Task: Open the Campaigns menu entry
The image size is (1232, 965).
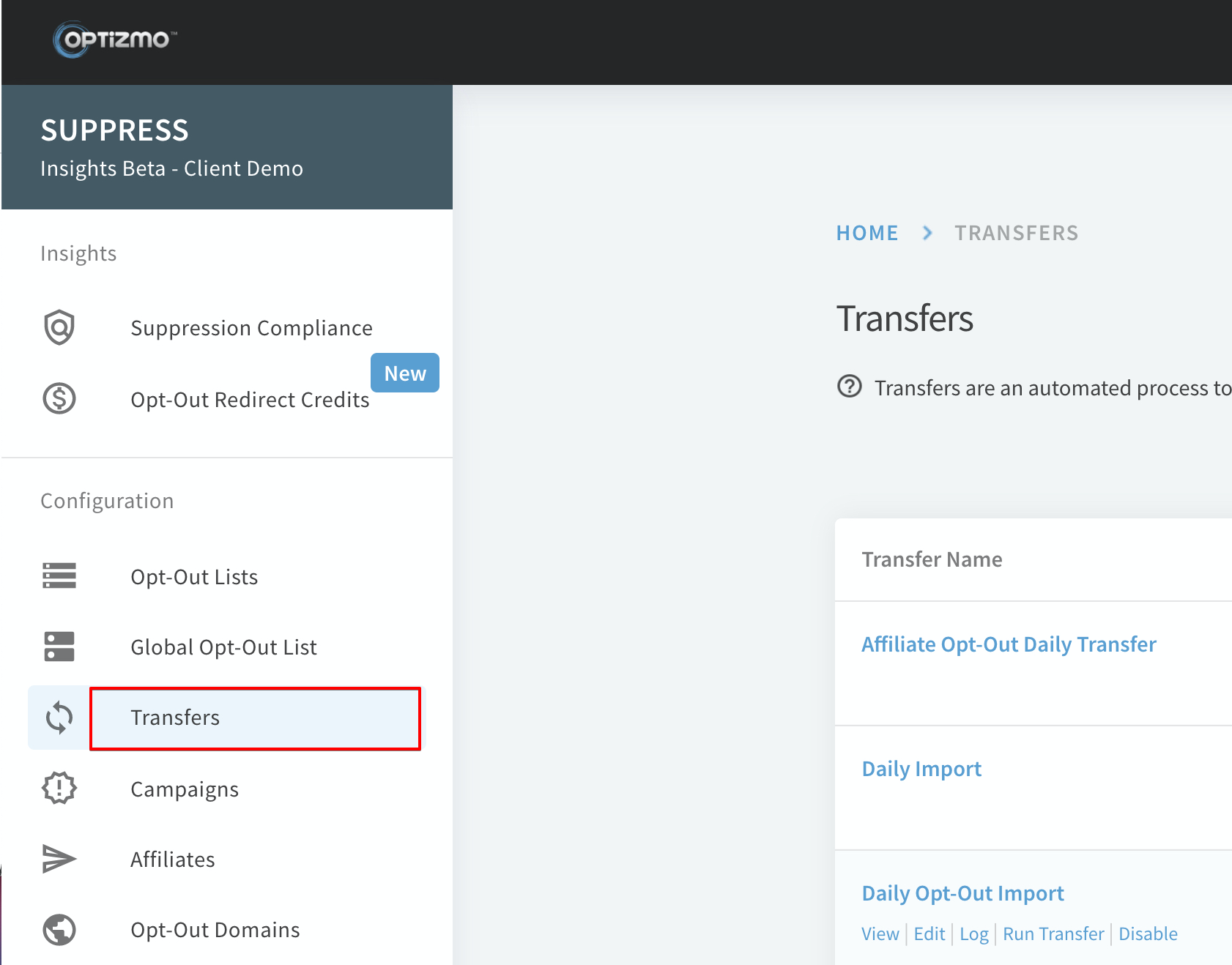Action: click(x=185, y=789)
